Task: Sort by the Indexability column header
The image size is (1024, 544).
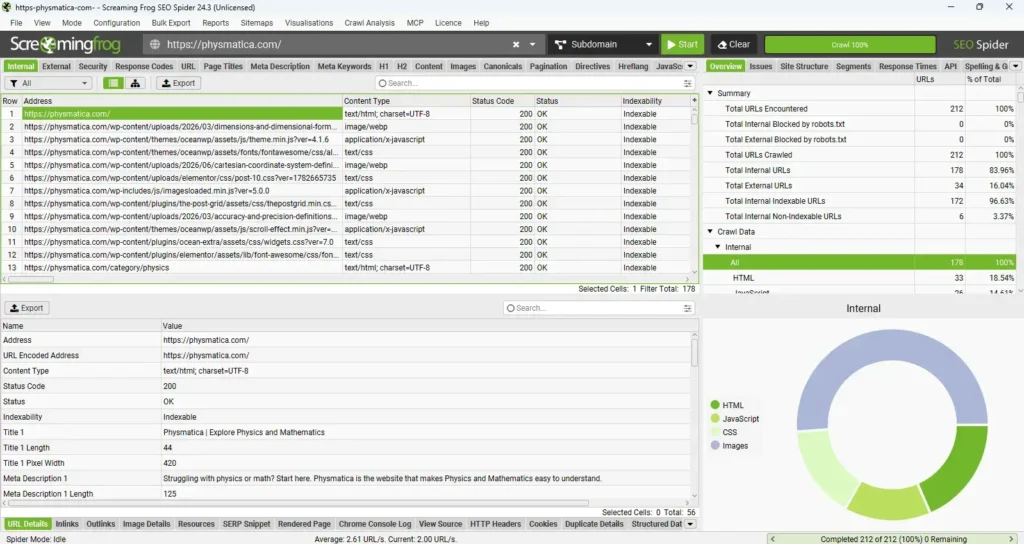Action: [655, 101]
